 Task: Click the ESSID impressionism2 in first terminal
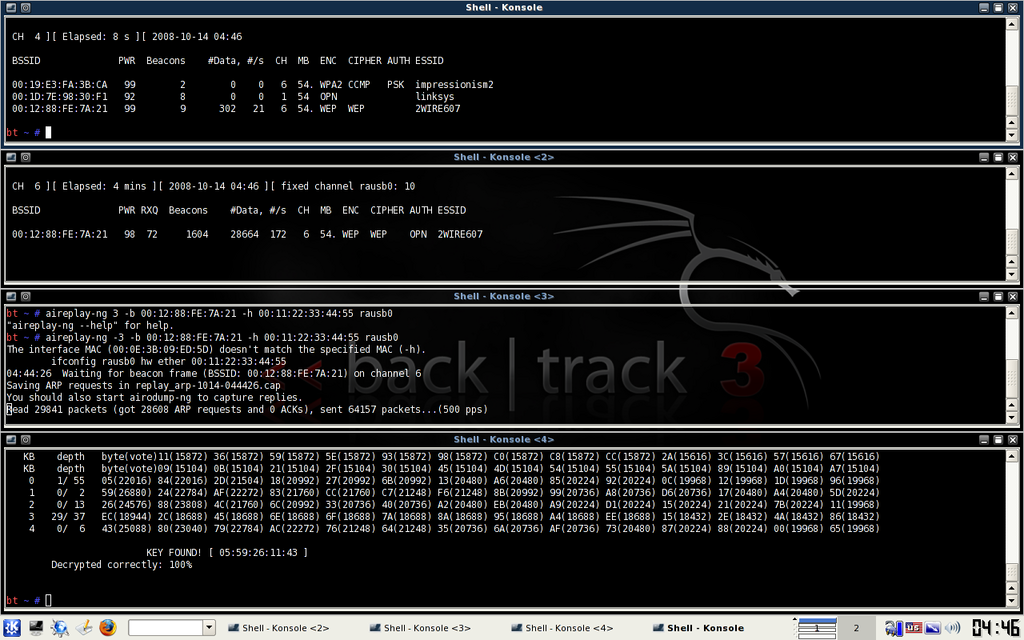pyautogui.click(x=455, y=85)
